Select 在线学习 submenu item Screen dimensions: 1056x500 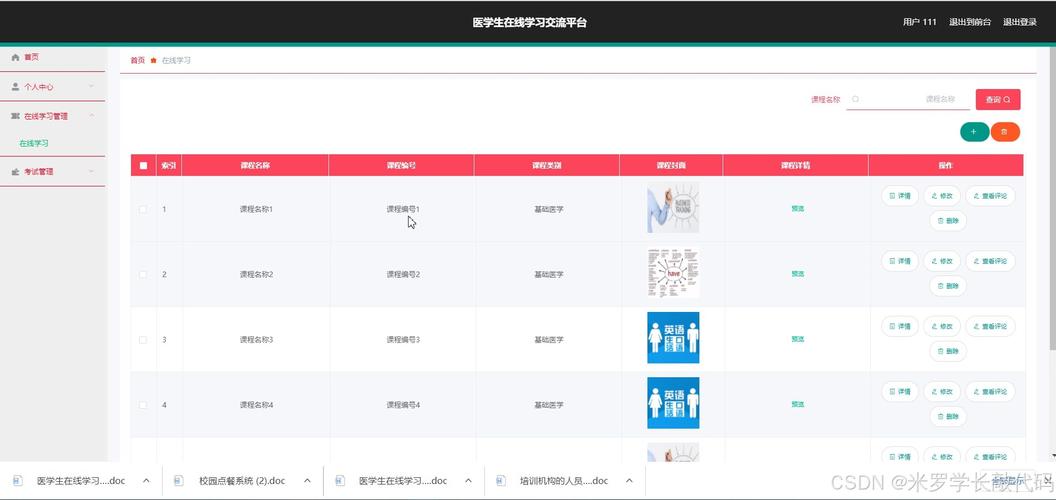coord(34,144)
